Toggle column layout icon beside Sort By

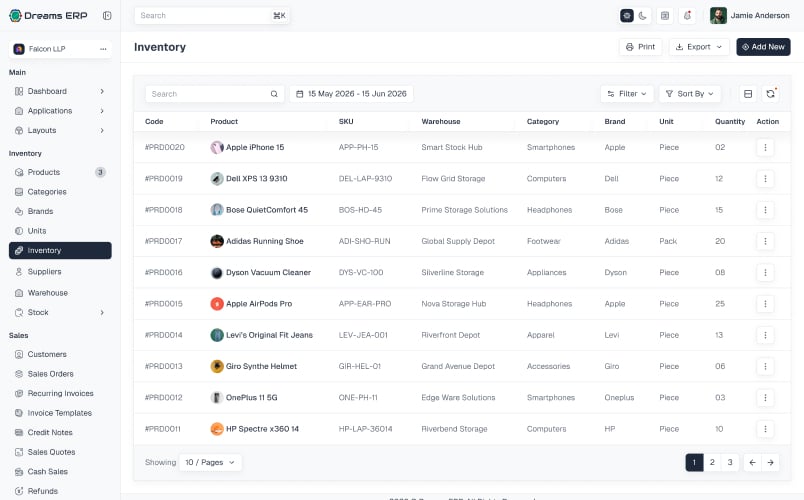click(x=748, y=94)
